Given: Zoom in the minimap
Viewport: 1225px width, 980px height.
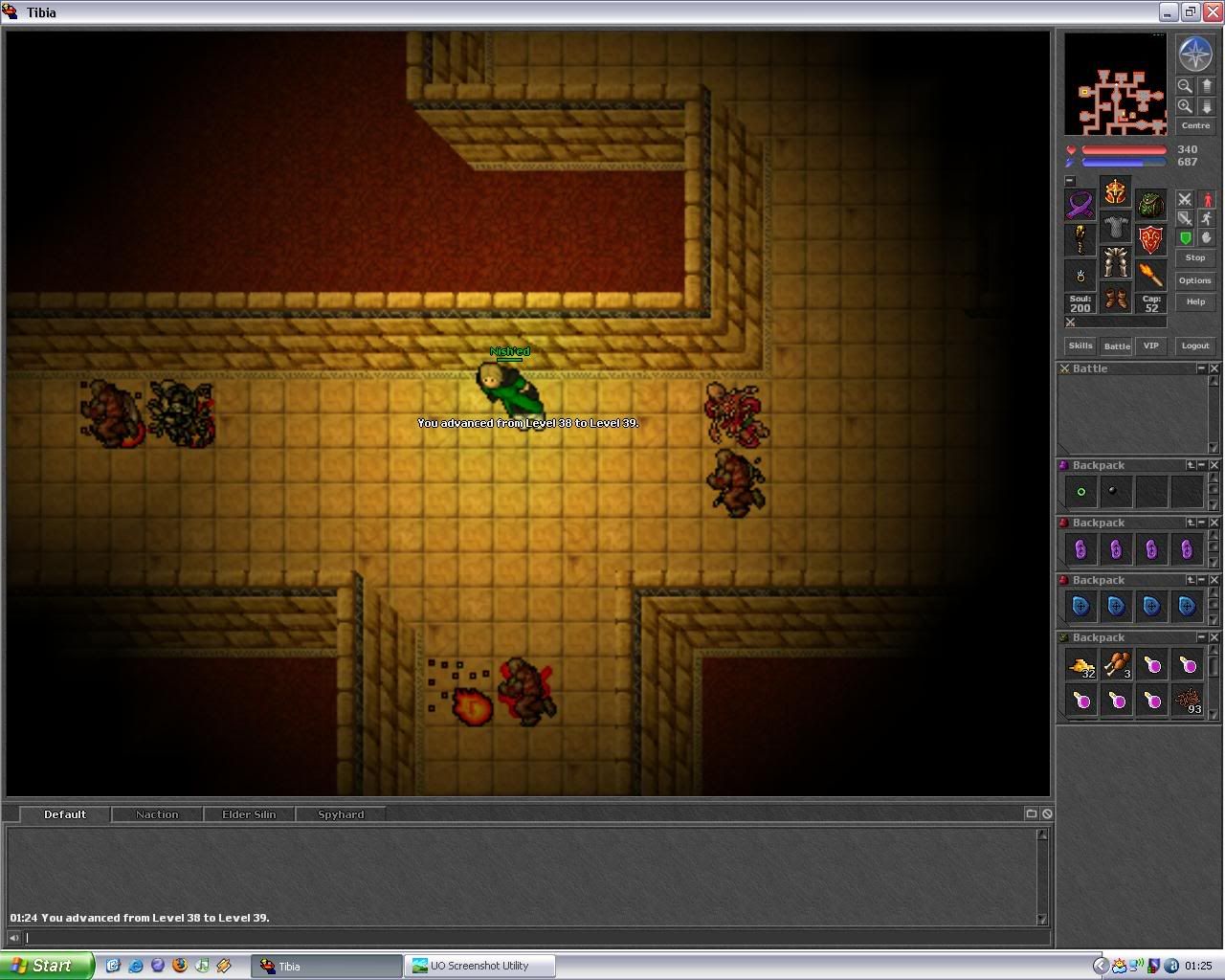Looking at the screenshot, I should (1185, 106).
